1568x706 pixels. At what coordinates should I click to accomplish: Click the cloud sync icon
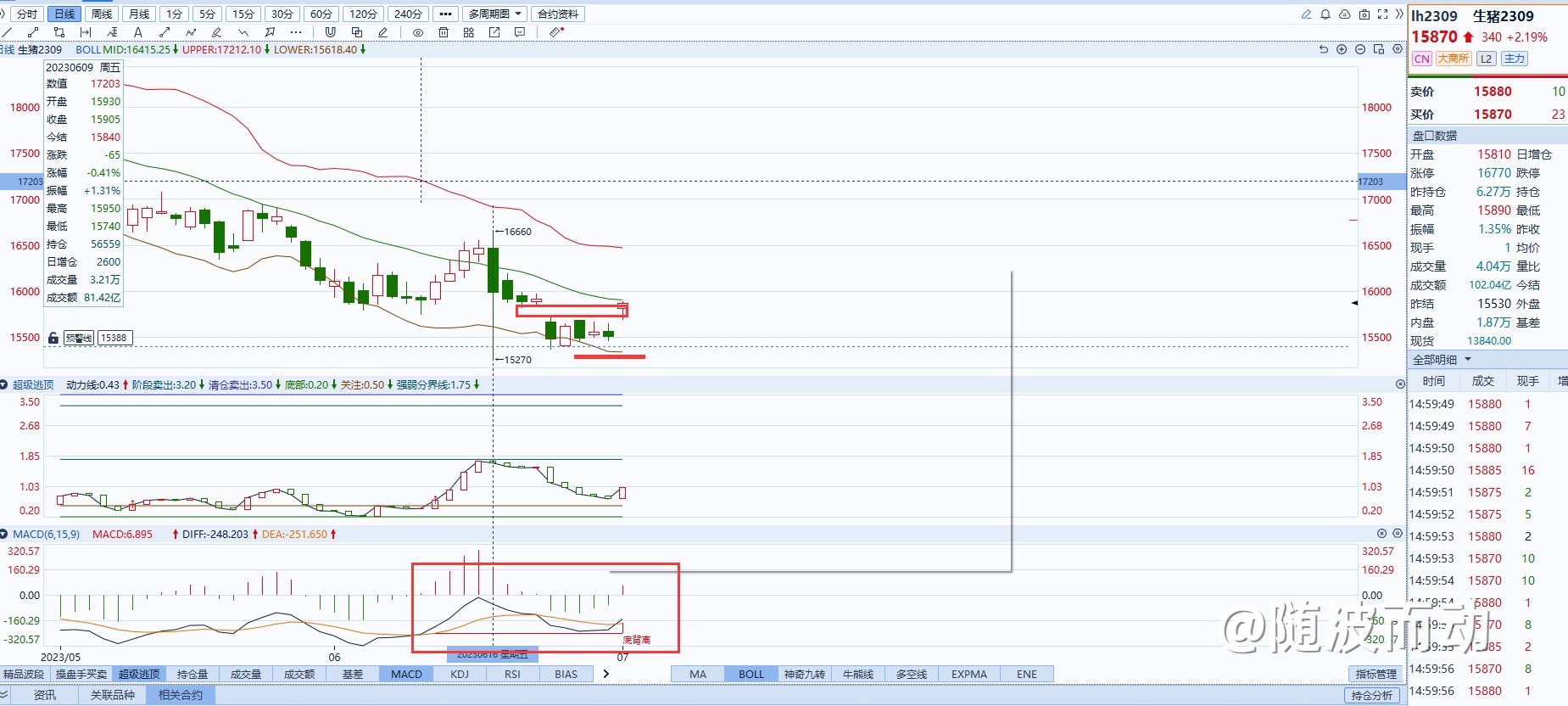click(1345, 14)
